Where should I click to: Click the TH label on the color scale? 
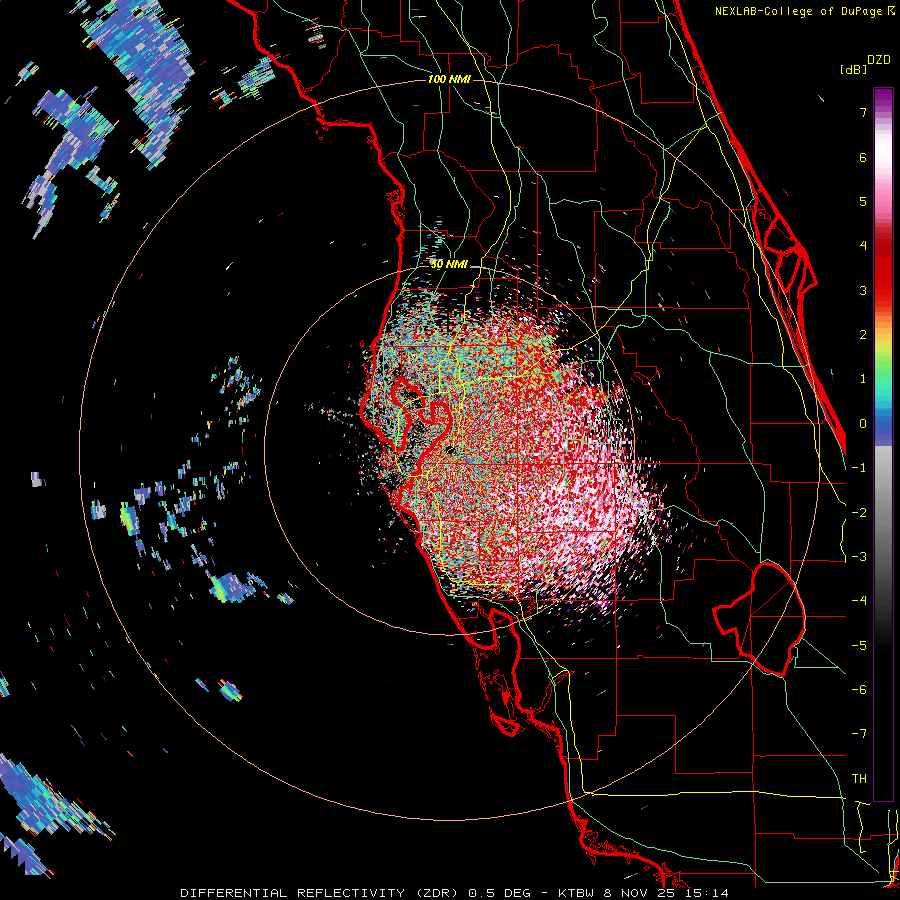coord(859,779)
